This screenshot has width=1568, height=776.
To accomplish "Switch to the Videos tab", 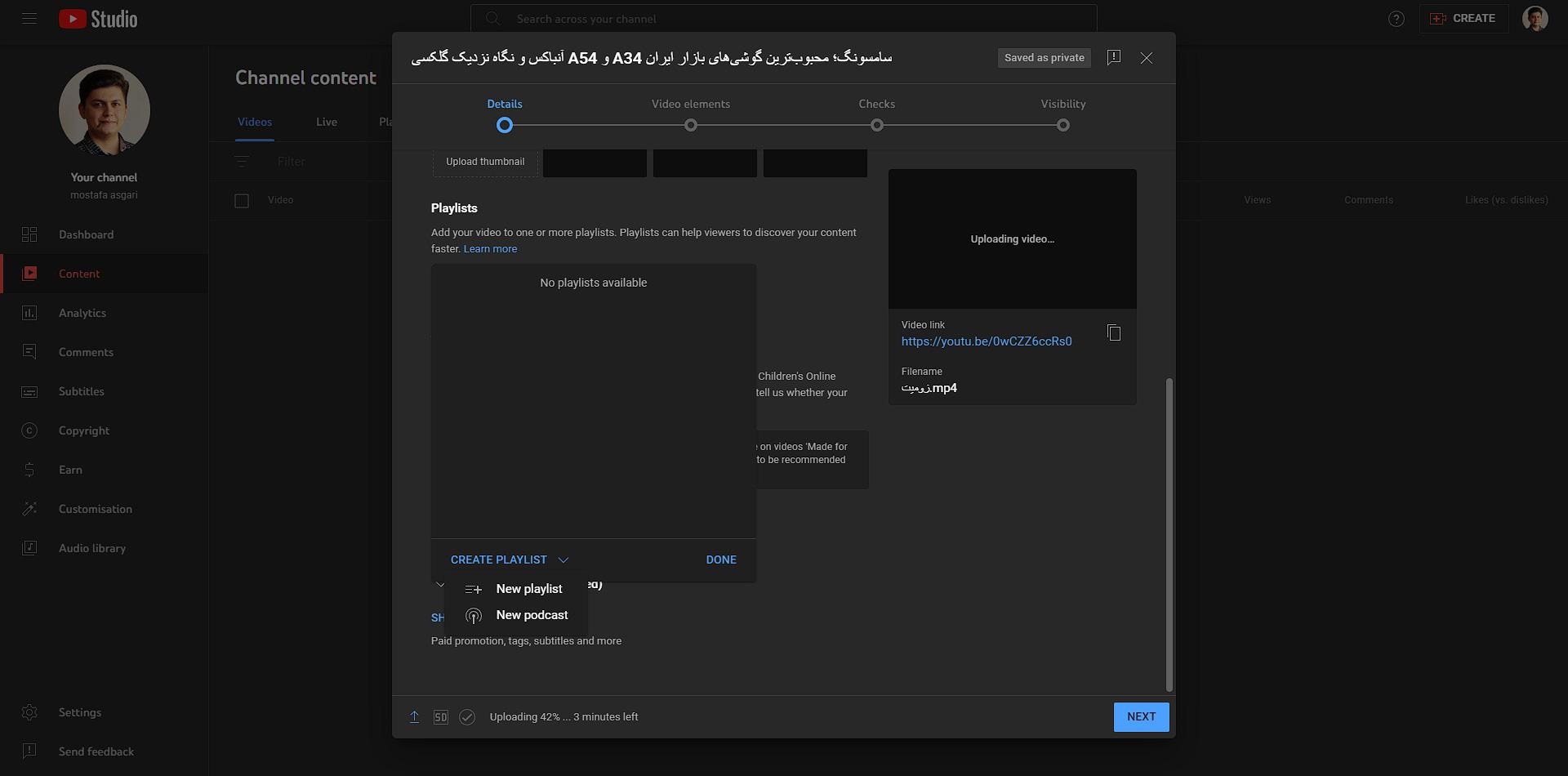I will click(255, 122).
